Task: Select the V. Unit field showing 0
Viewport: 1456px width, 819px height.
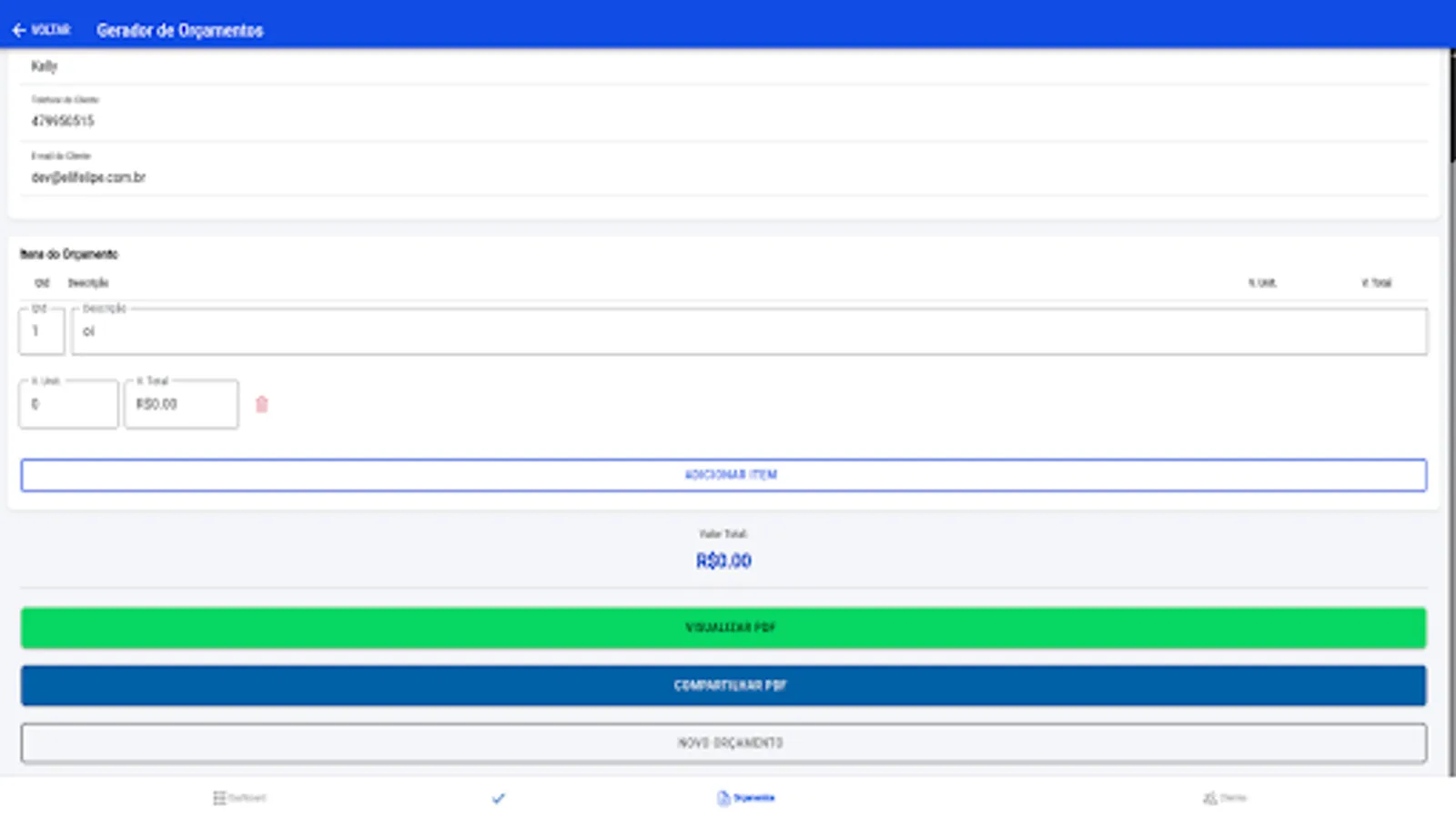Action: (x=67, y=404)
